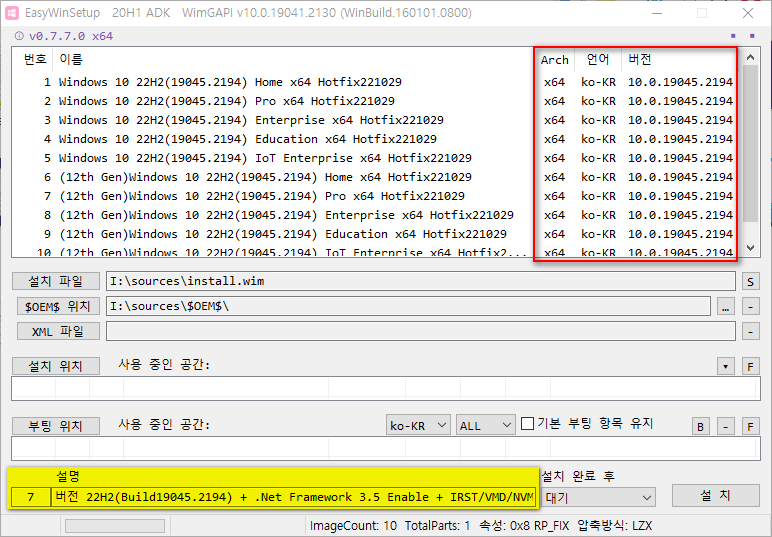This screenshot has height=537, width=772.
Task: Toggle 기본 부팅 항목 유지 checkbox
Action: pos(527,424)
